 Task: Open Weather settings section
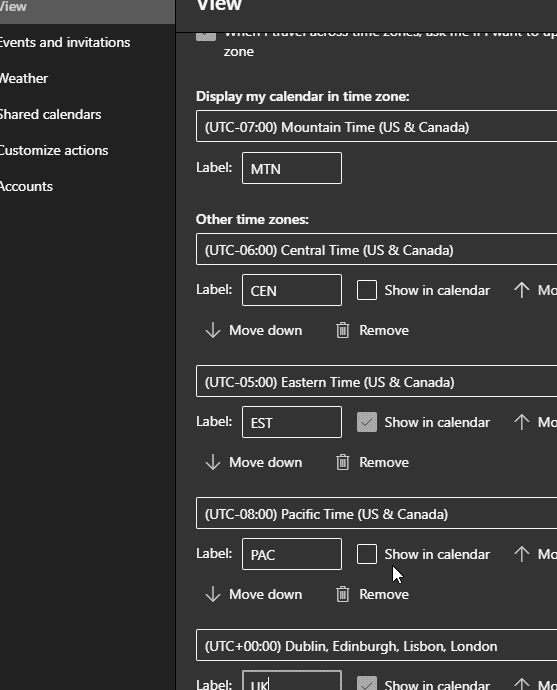pyautogui.click(x=24, y=78)
